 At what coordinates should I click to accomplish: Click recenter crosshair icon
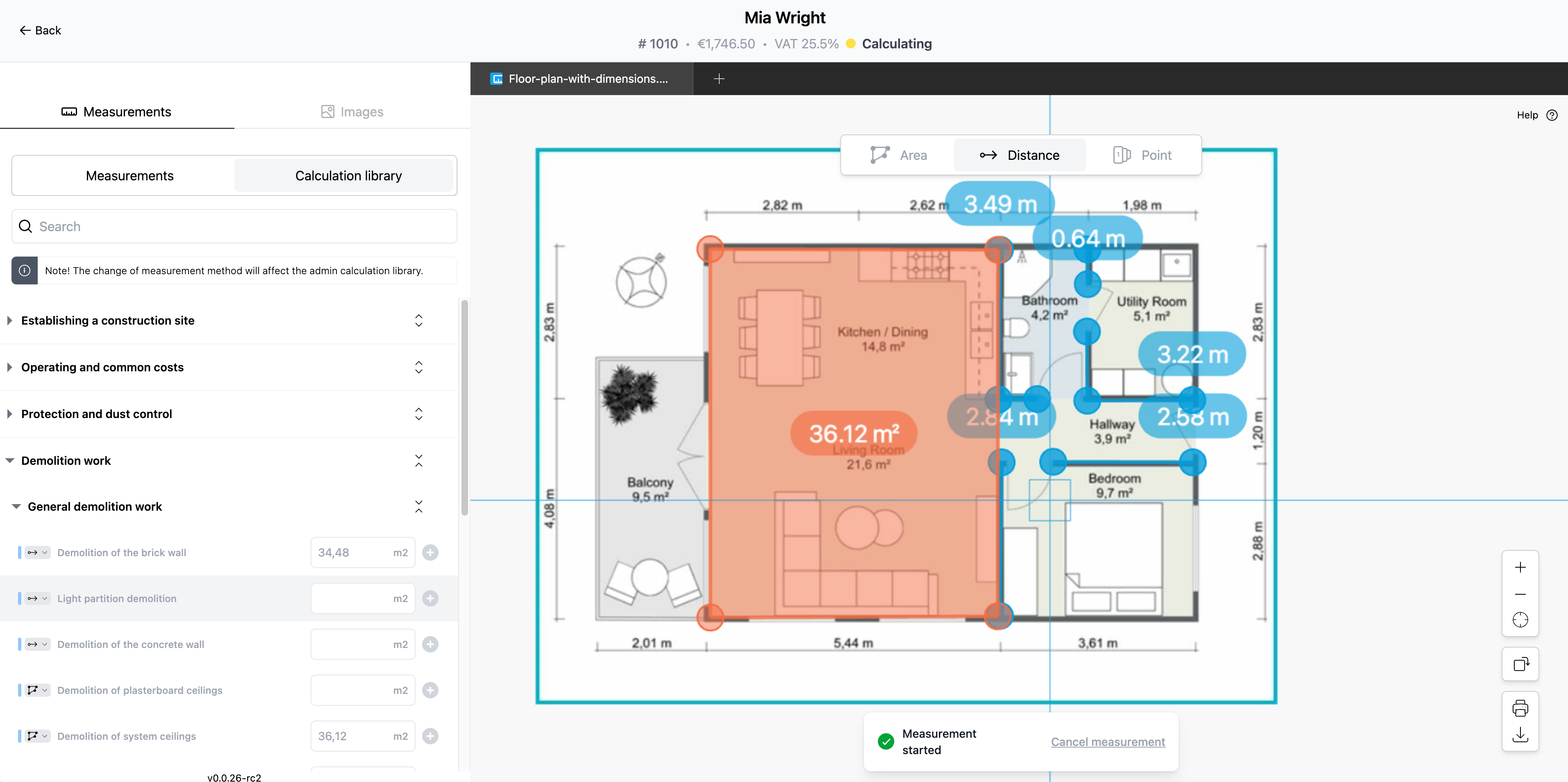(1520, 620)
